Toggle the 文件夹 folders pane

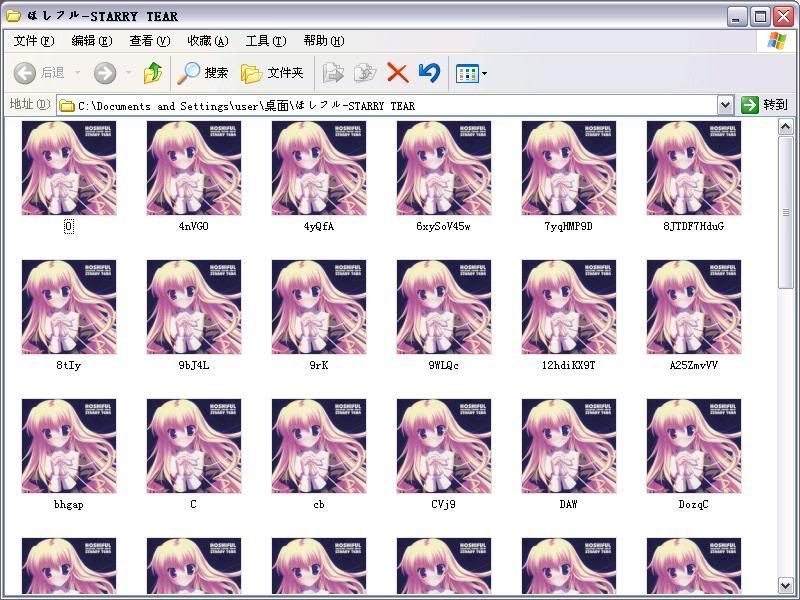pos(272,73)
